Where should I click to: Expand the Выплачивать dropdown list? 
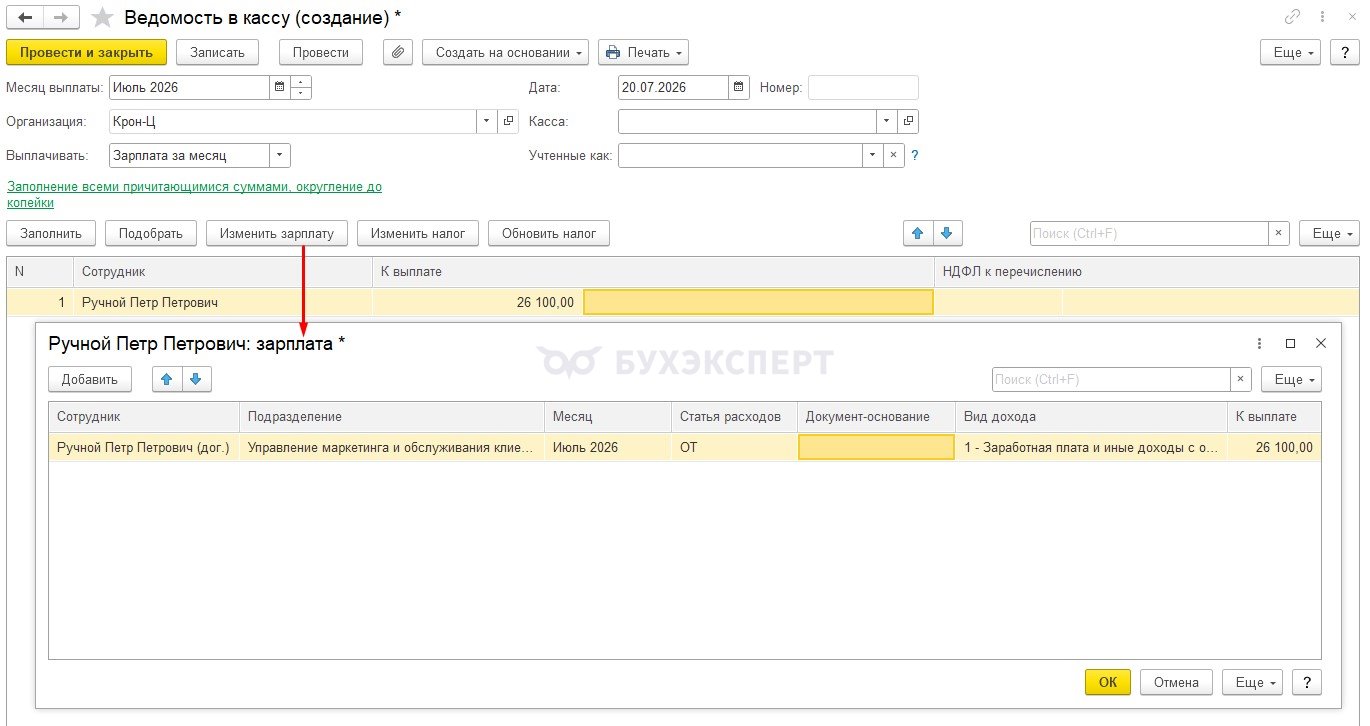(280, 156)
